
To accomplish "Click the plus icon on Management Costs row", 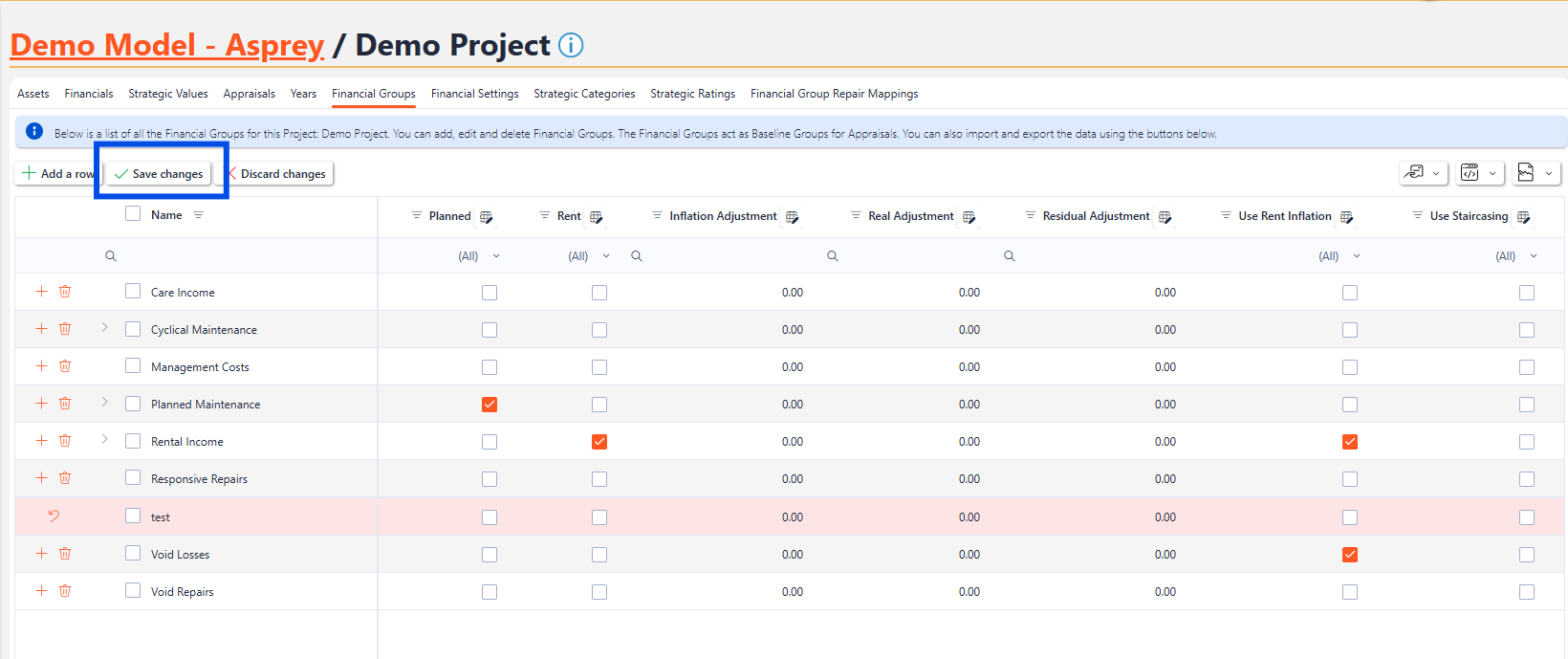I will pyautogui.click(x=41, y=366).
